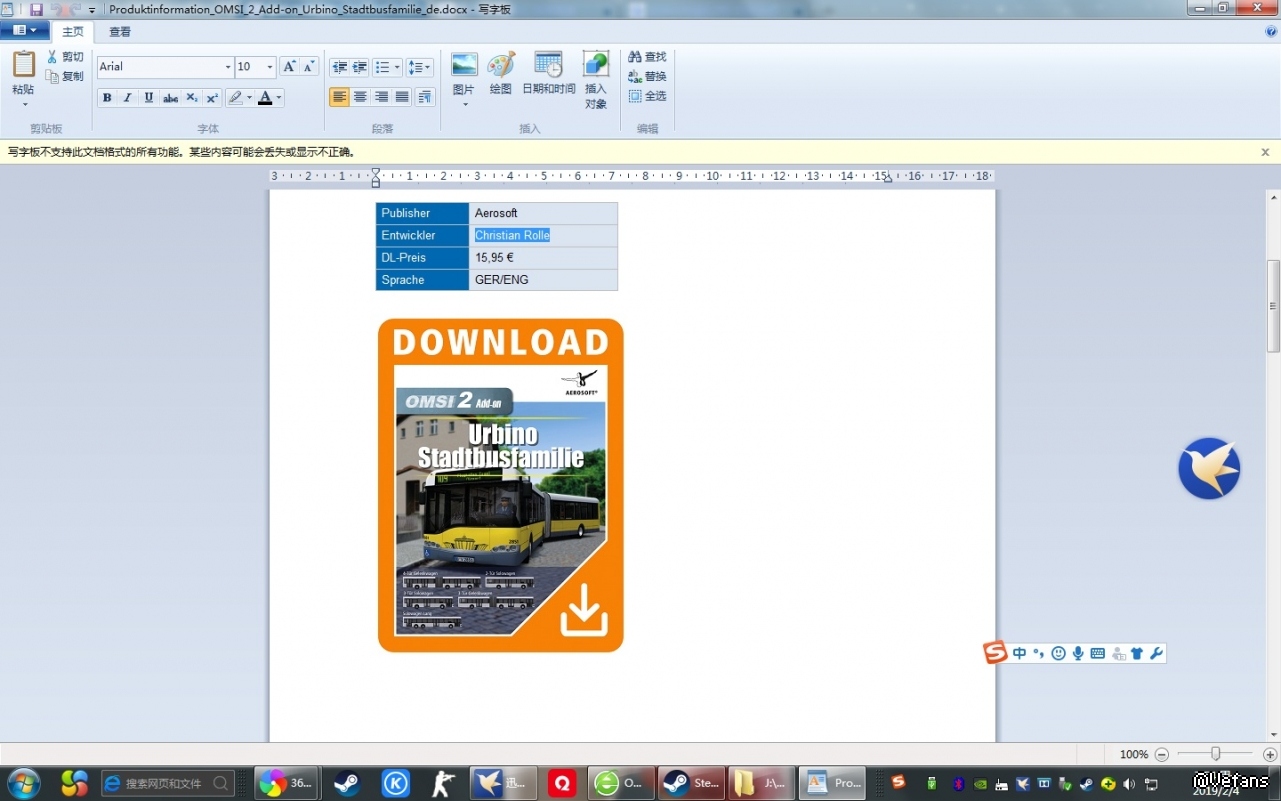Grow the font size

289,67
